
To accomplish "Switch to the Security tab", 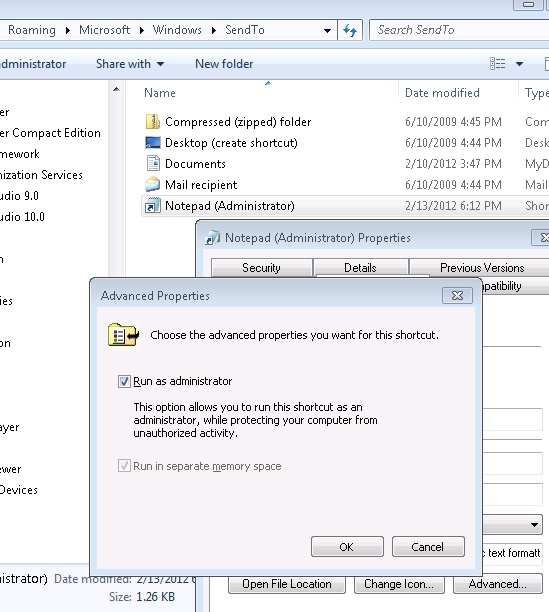I will (x=261, y=268).
